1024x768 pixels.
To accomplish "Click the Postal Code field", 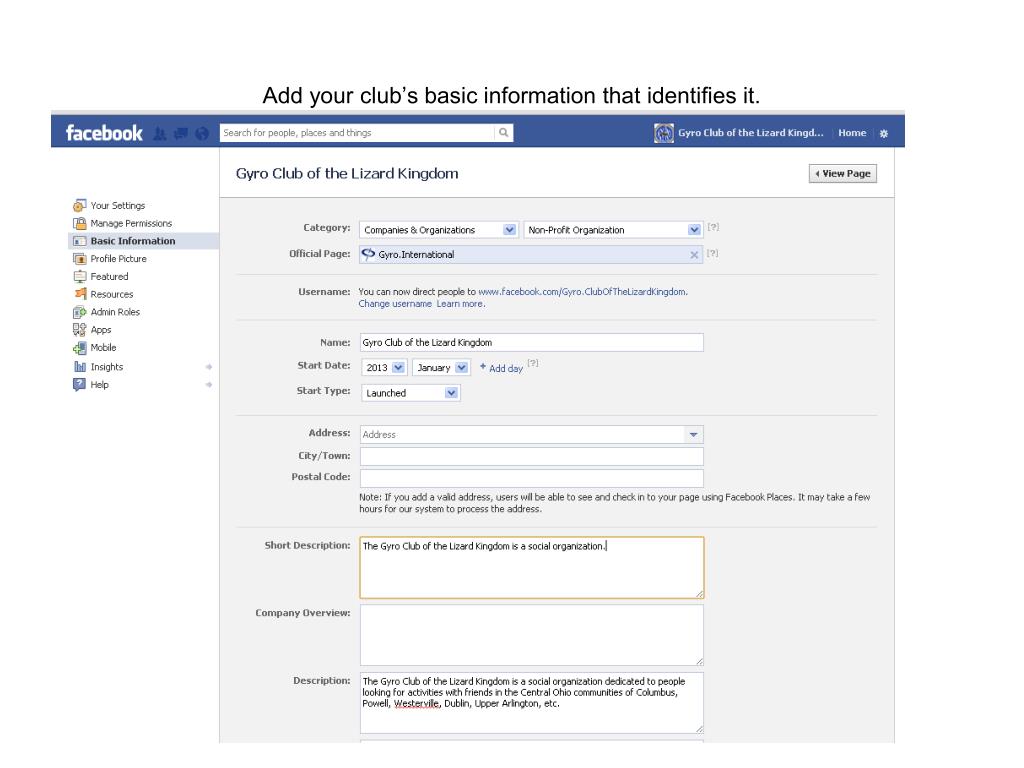I will (x=532, y=477).
